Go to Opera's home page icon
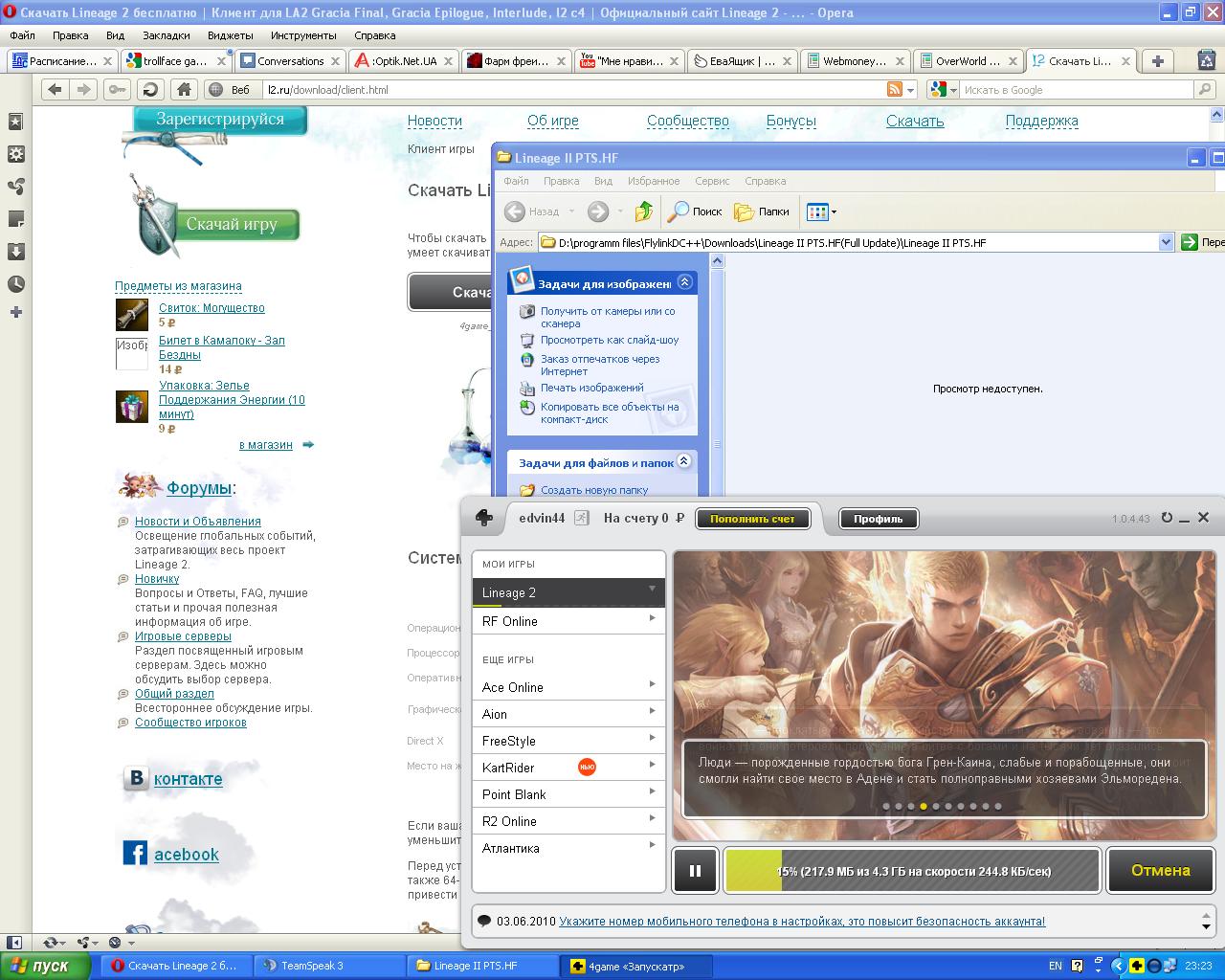 (x=184, y=89)
